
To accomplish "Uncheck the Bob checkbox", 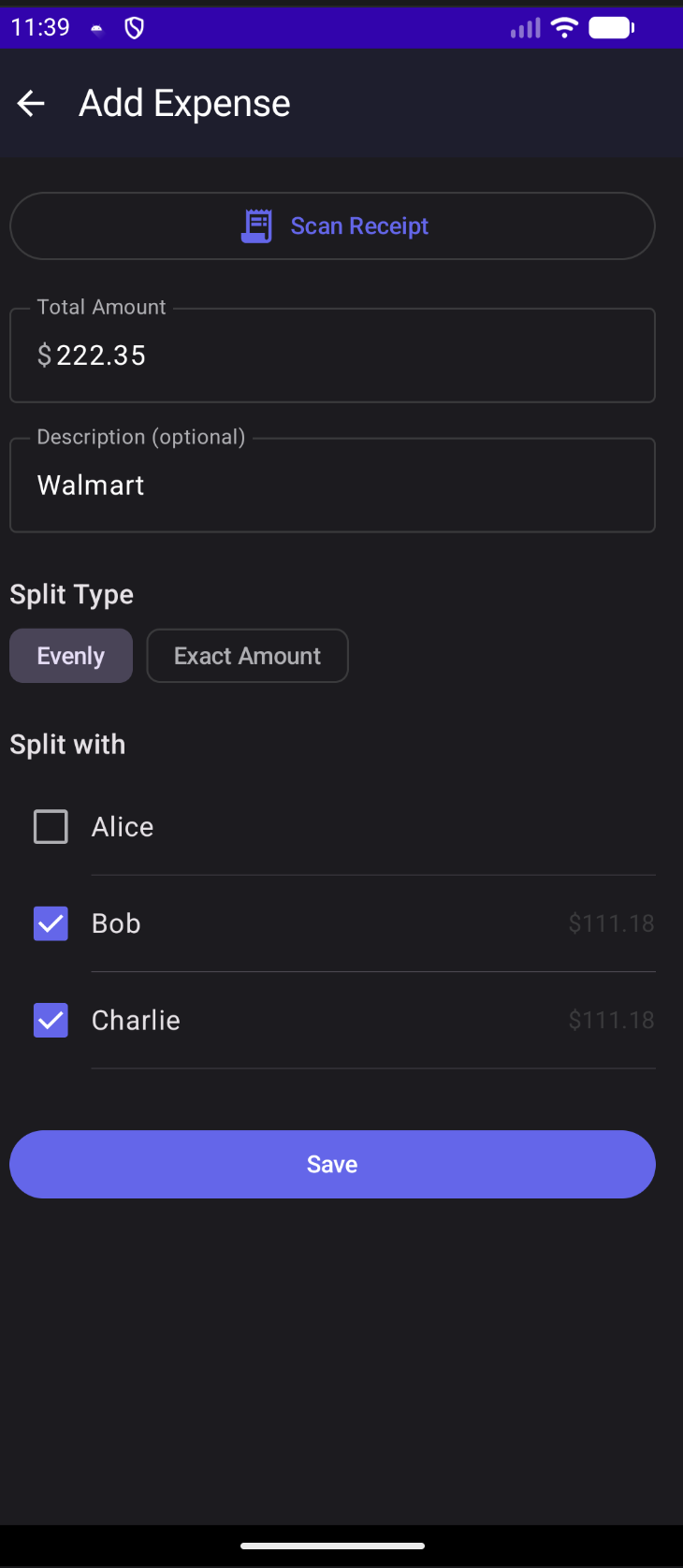I will tap(51, 923).
